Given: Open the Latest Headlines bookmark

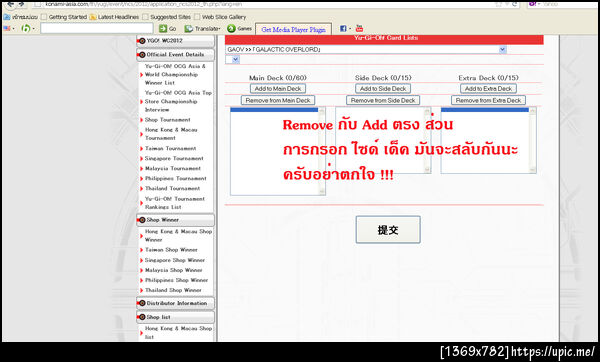Looking at the screenshot, I should [114, 17].
